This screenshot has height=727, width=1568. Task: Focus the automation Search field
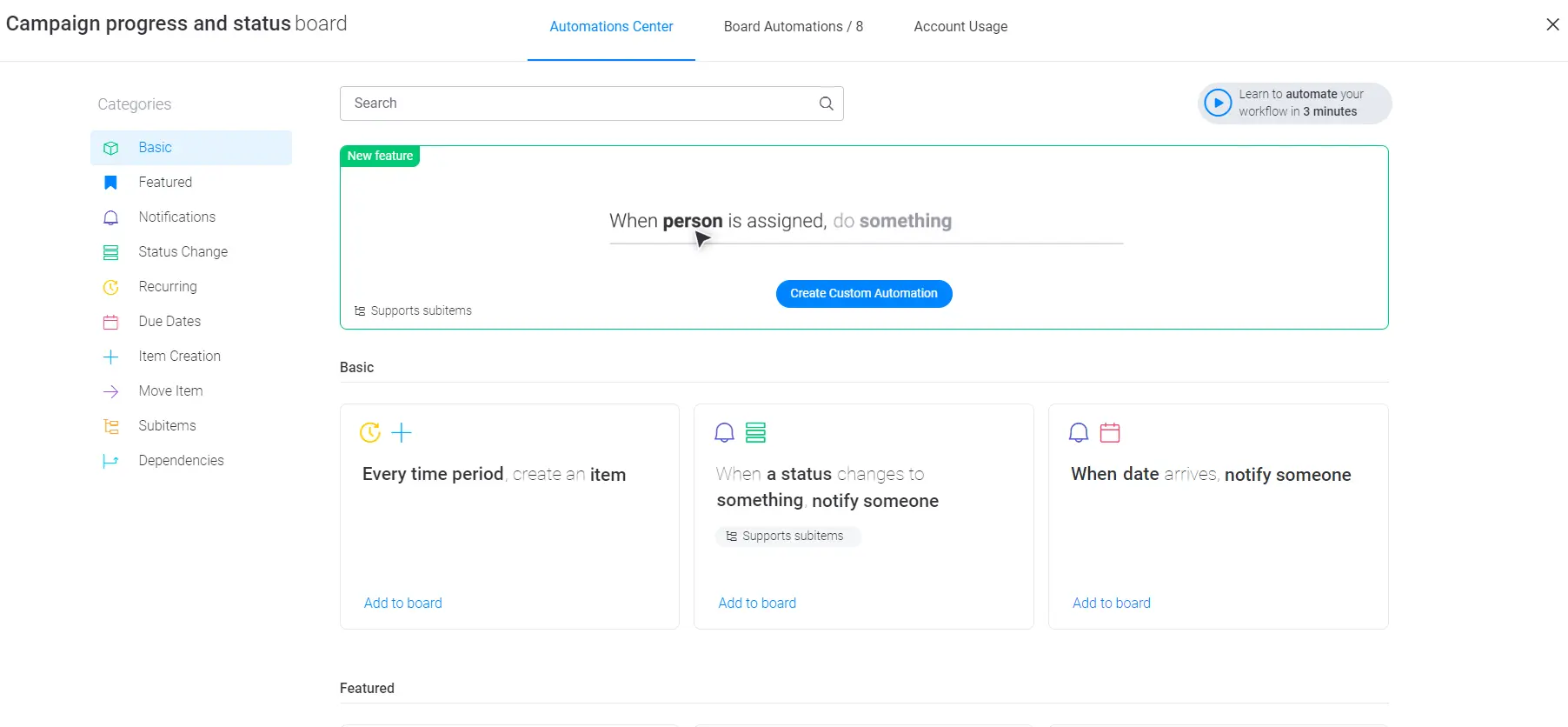[578, 103]
